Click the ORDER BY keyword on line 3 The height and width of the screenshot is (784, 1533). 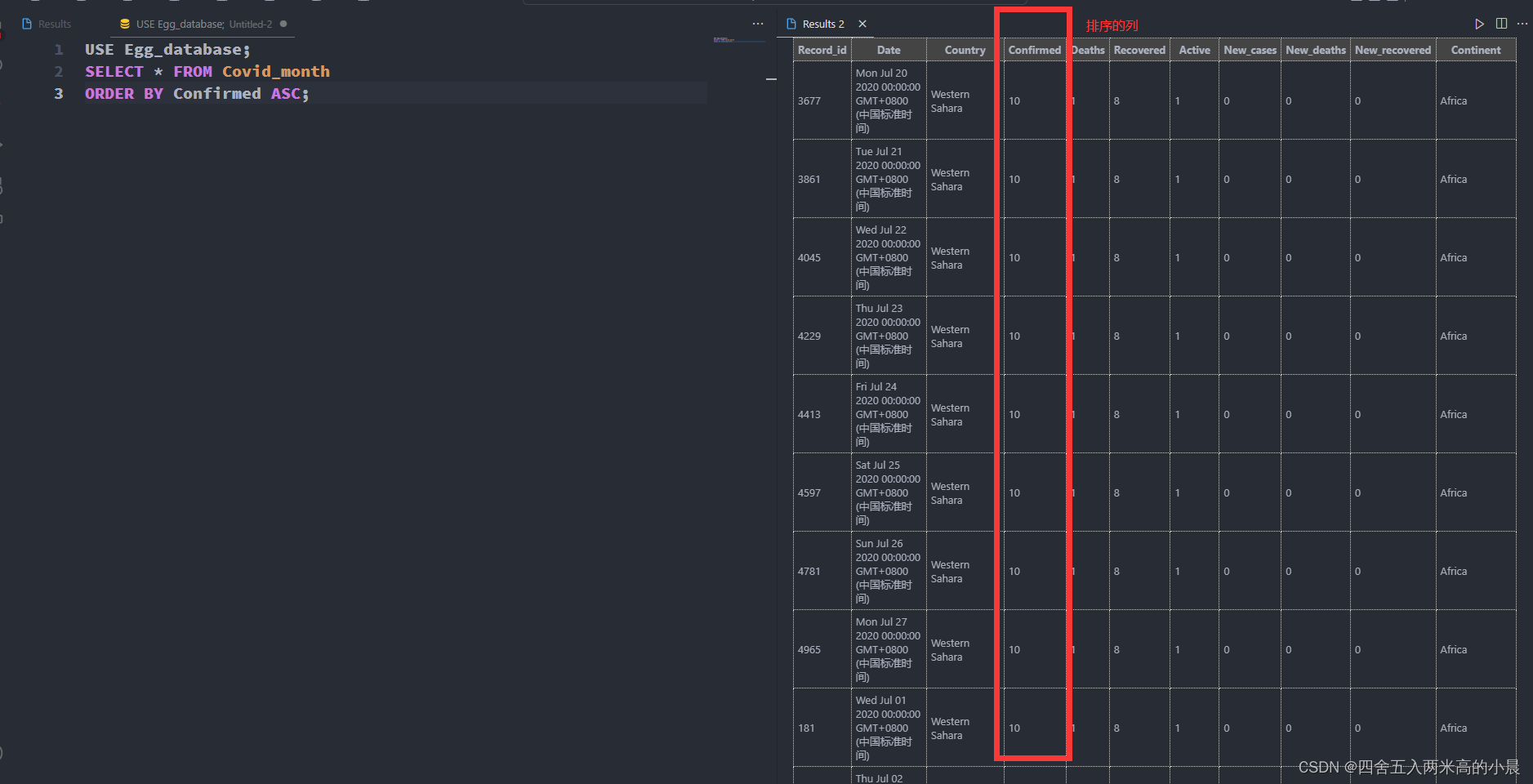click(124, 94)
